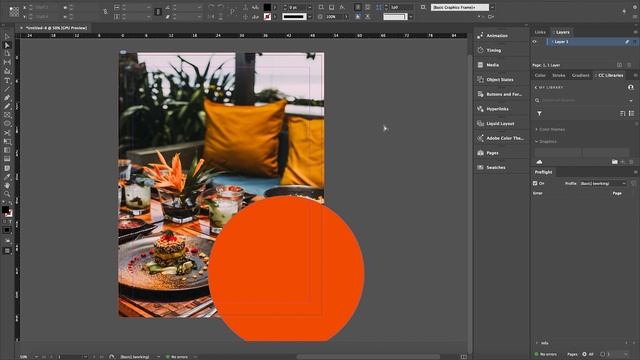Switch CC Libraries to list view
This screenshot has width=640, height=360.
coord(631,113)
